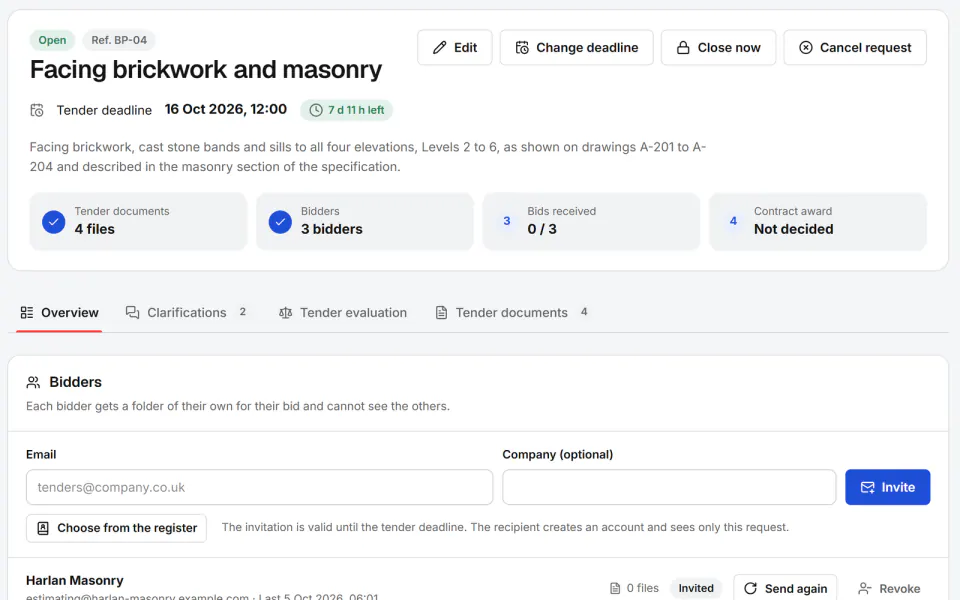Select the deadline date 16 Oct 2026, 12:00
960x600 pixels.
click(226, 110)
